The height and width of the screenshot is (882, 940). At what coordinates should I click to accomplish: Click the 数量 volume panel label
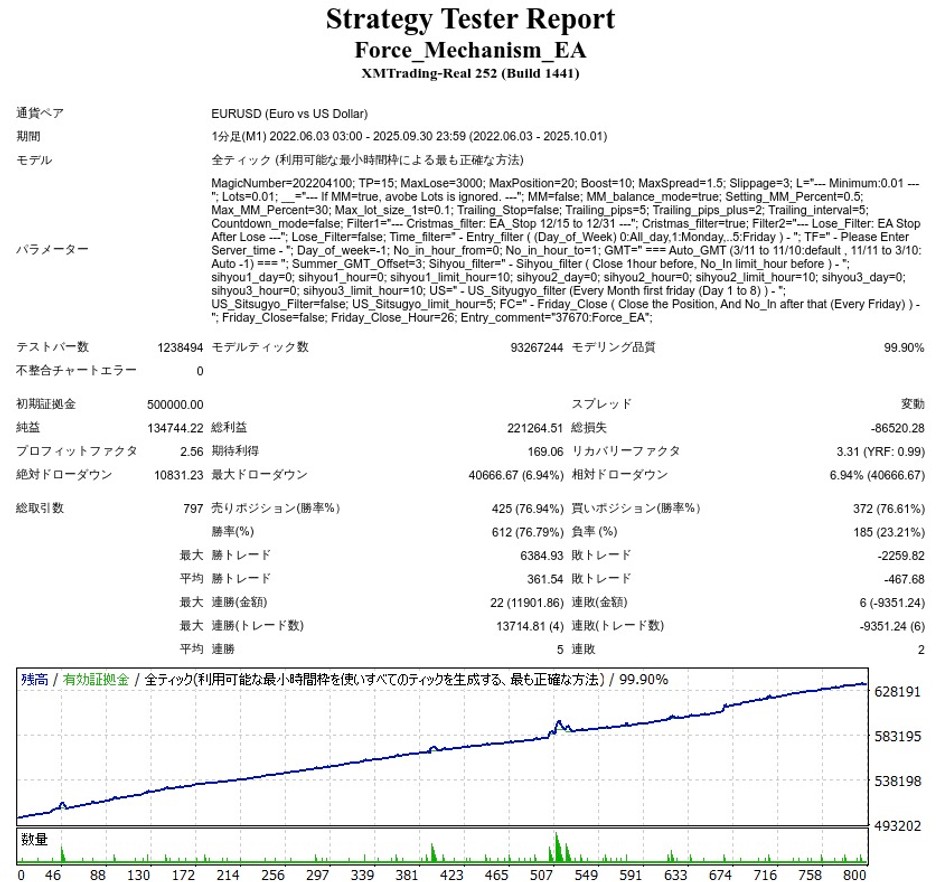point(34,839)
